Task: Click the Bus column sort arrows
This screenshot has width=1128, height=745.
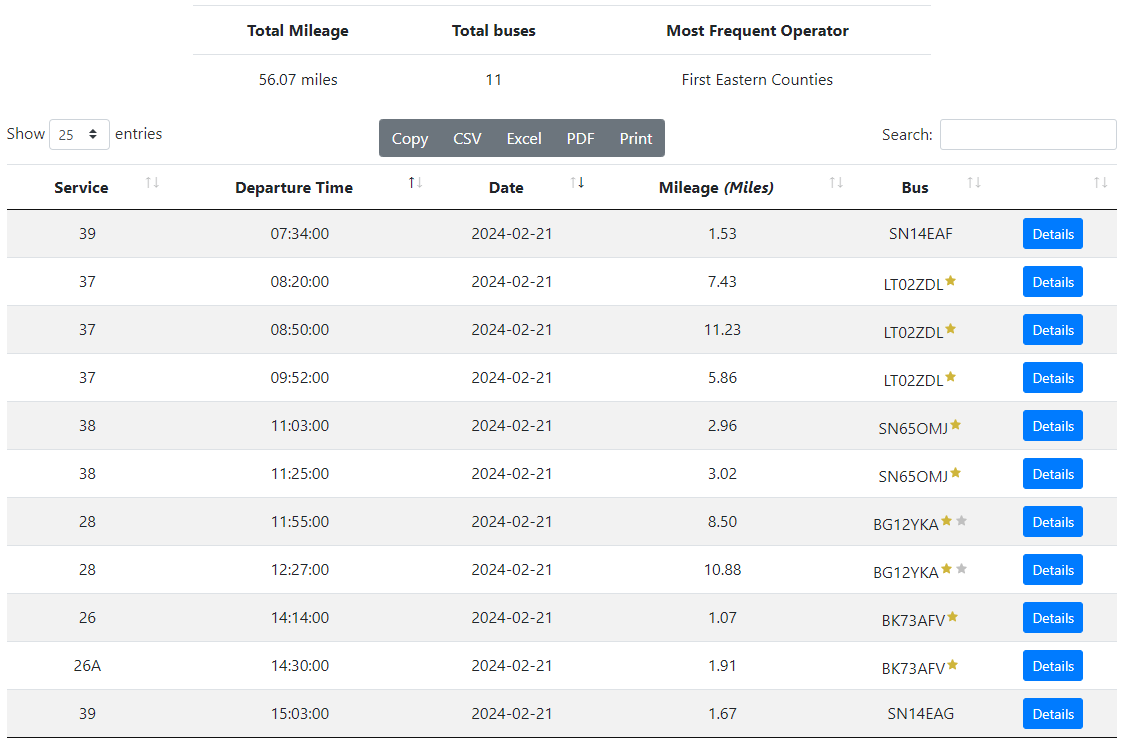Action: point(974,183)
